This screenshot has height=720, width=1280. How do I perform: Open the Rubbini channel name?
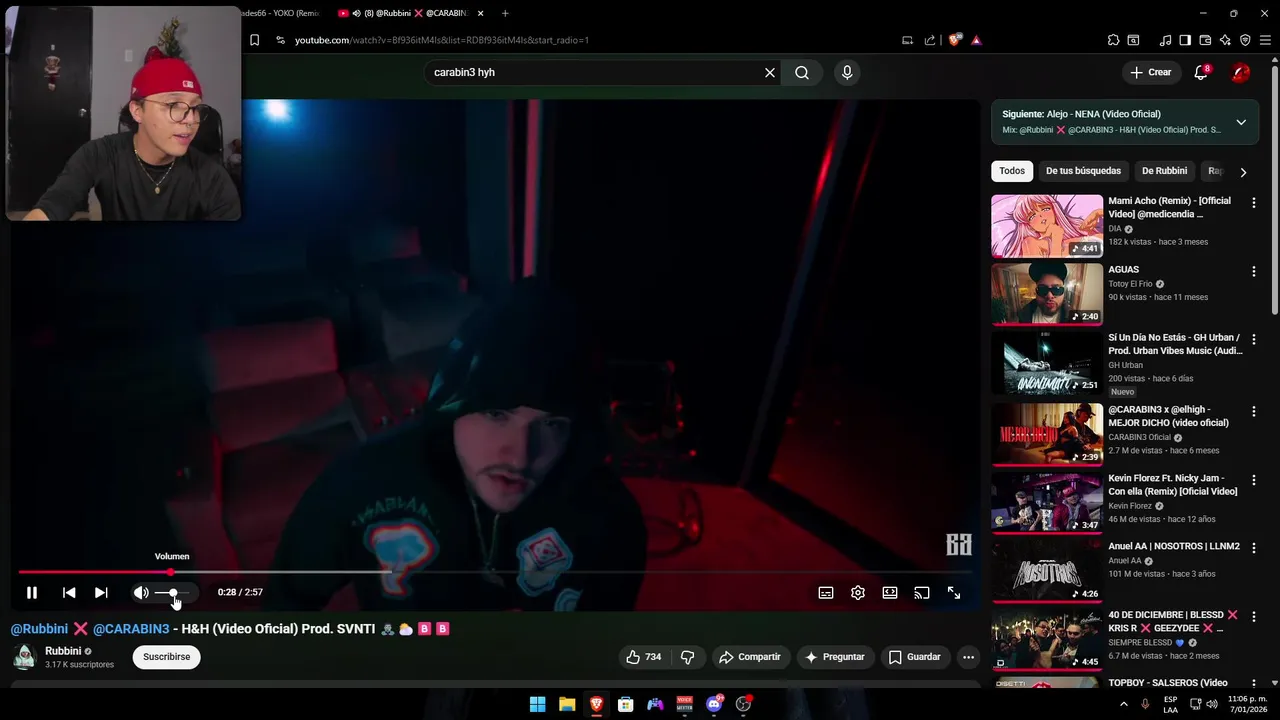click(63, 651)
